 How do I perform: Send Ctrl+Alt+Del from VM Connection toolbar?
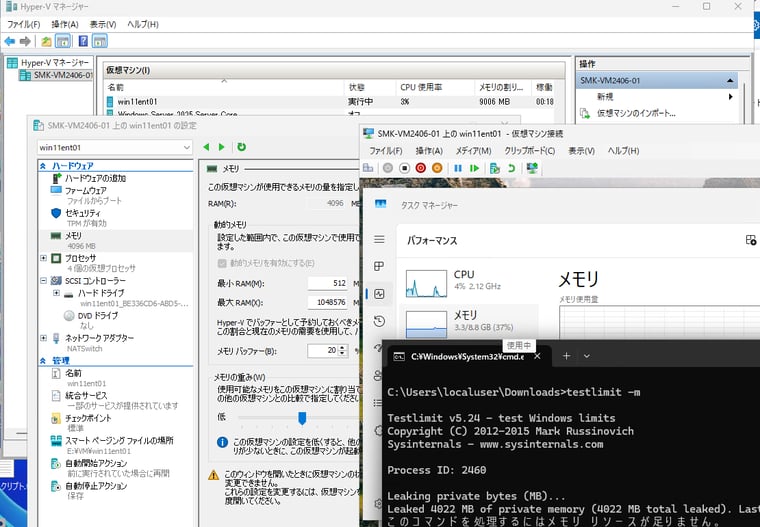tap(368, 168)
